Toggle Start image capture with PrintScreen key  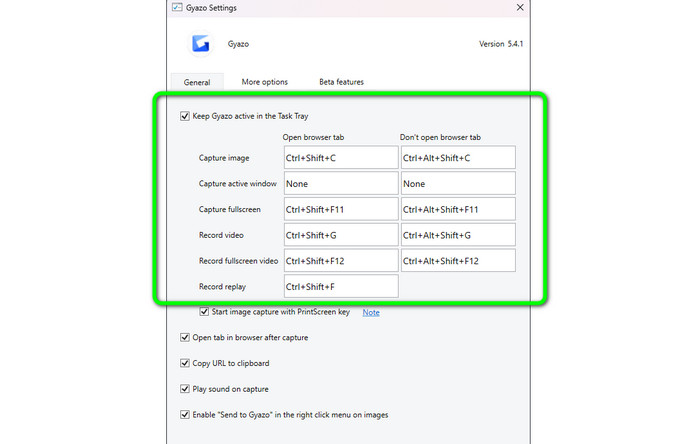(204, 311)
